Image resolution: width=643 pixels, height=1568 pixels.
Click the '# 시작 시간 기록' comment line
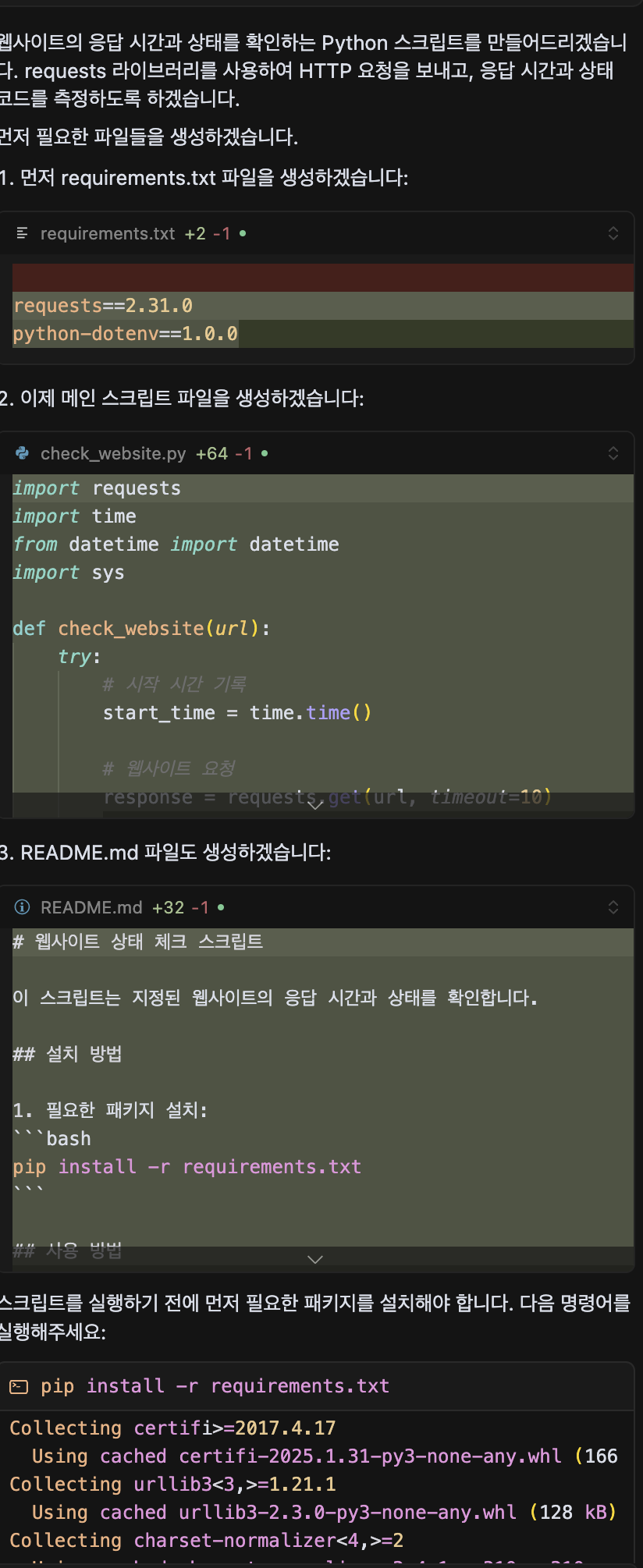click(x=175, y=685)
